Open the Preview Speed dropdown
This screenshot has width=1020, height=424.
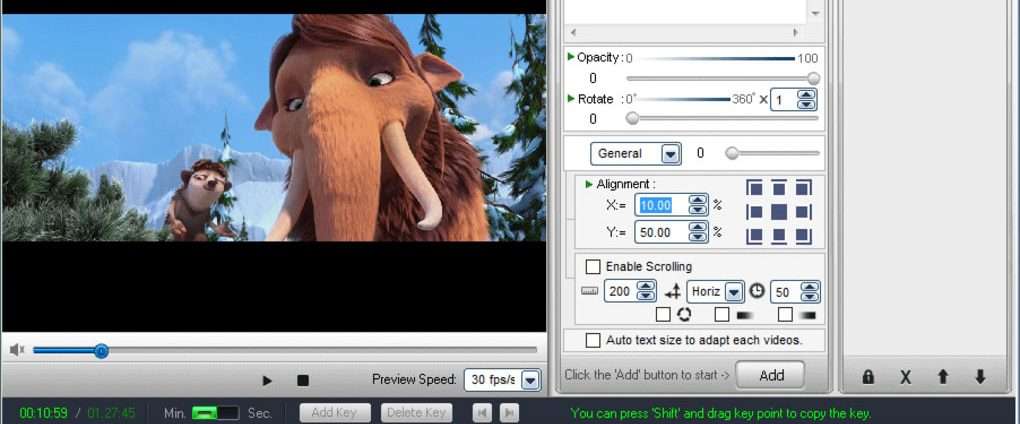coord(529,380)
